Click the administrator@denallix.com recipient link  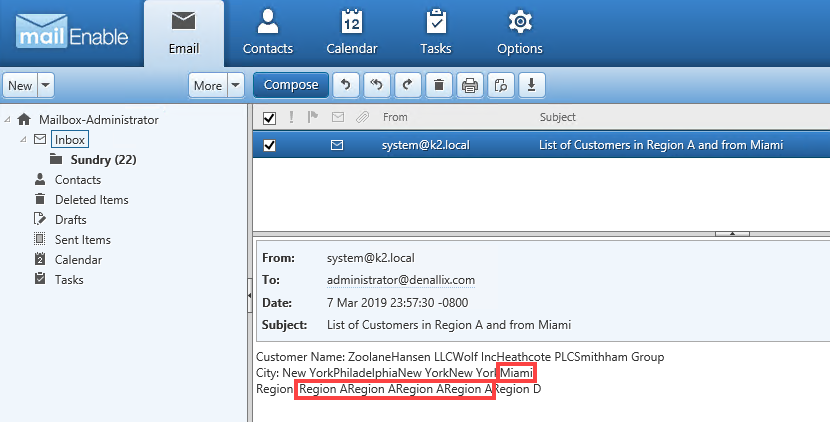click(401, 280)
